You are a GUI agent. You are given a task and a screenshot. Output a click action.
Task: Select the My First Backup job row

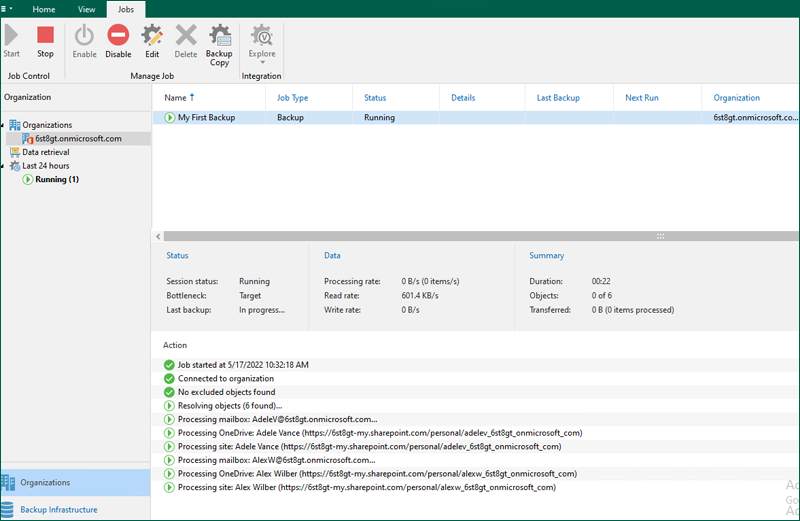(x=476, y=117)
